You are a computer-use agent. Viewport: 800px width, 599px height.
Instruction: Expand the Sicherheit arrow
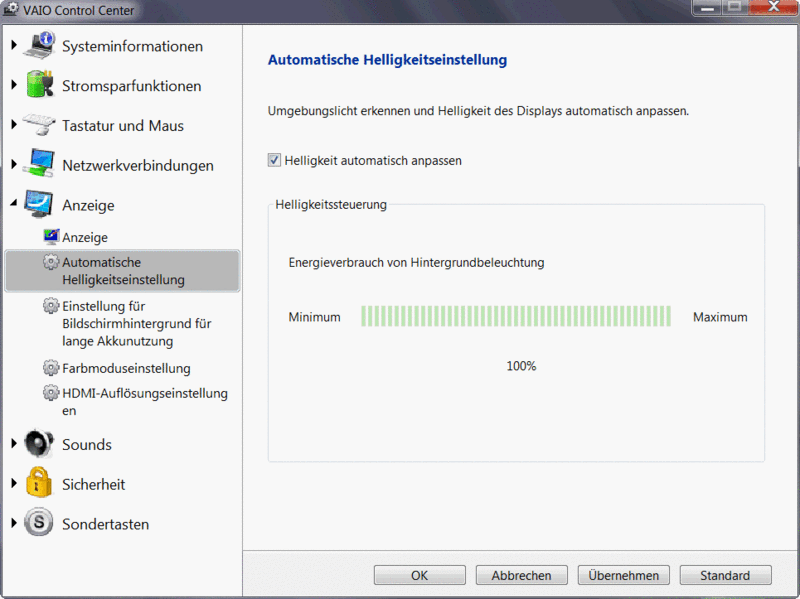14,483
